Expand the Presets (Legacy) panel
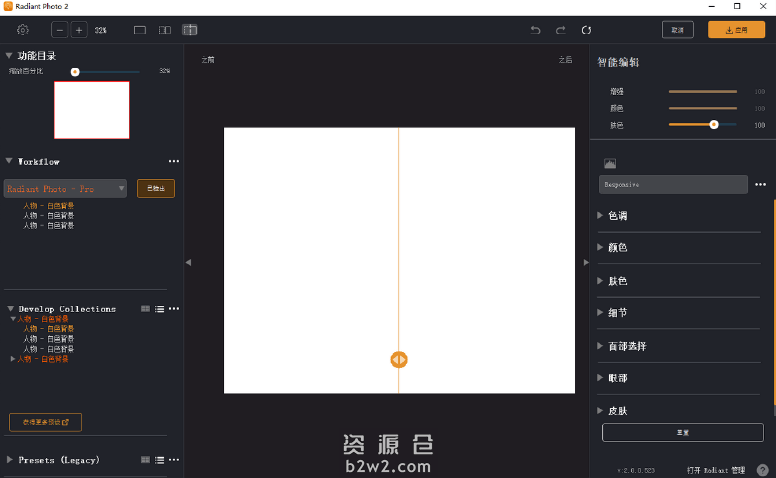 (10, 460)
